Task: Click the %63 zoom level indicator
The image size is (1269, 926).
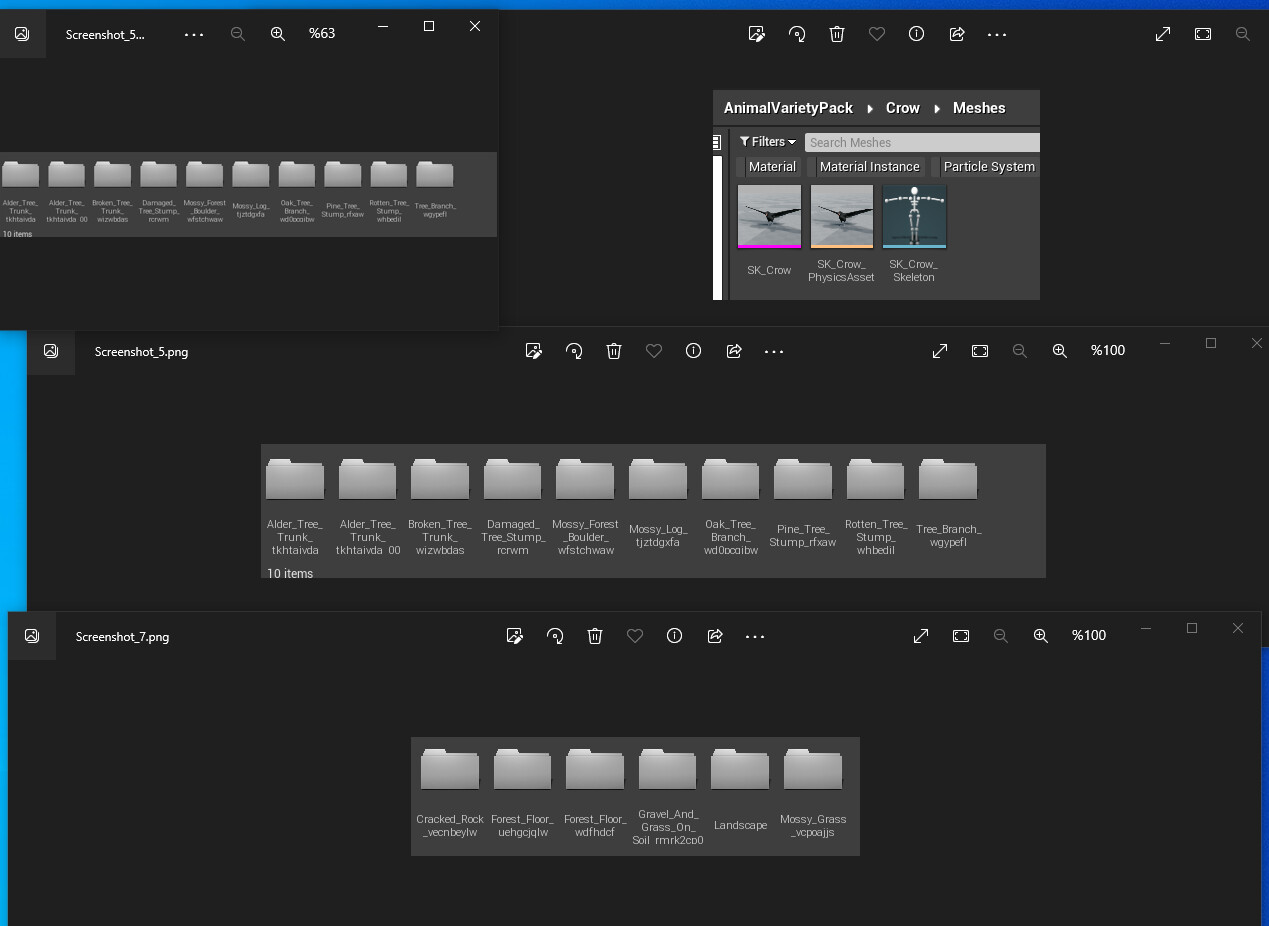Action: coord(322,34)
